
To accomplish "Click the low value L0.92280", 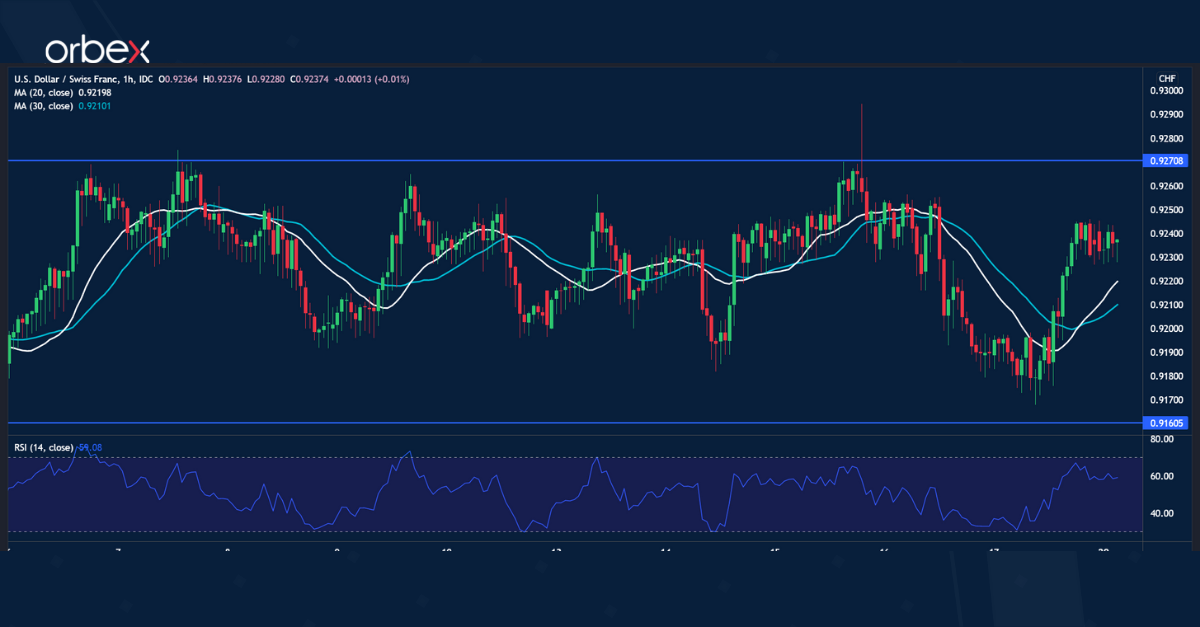I will 265,79.
